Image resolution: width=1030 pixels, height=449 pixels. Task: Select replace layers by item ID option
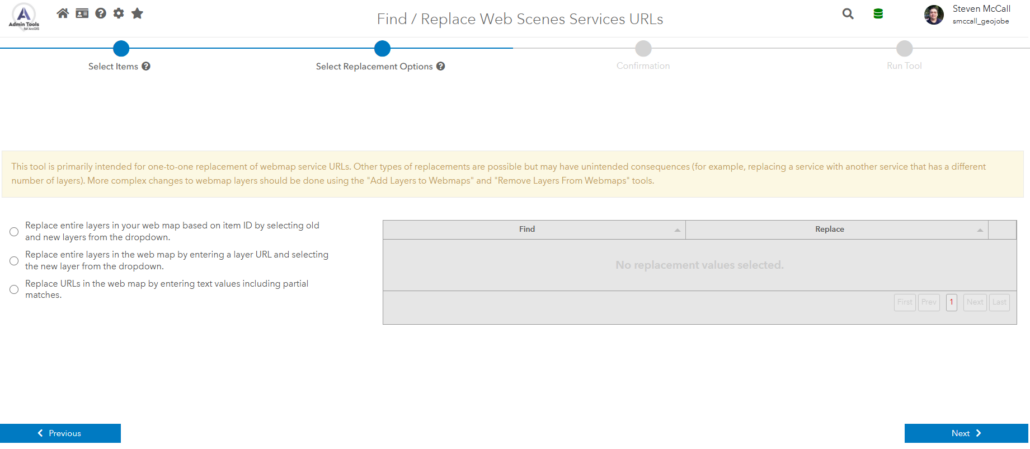coord(14,232)
